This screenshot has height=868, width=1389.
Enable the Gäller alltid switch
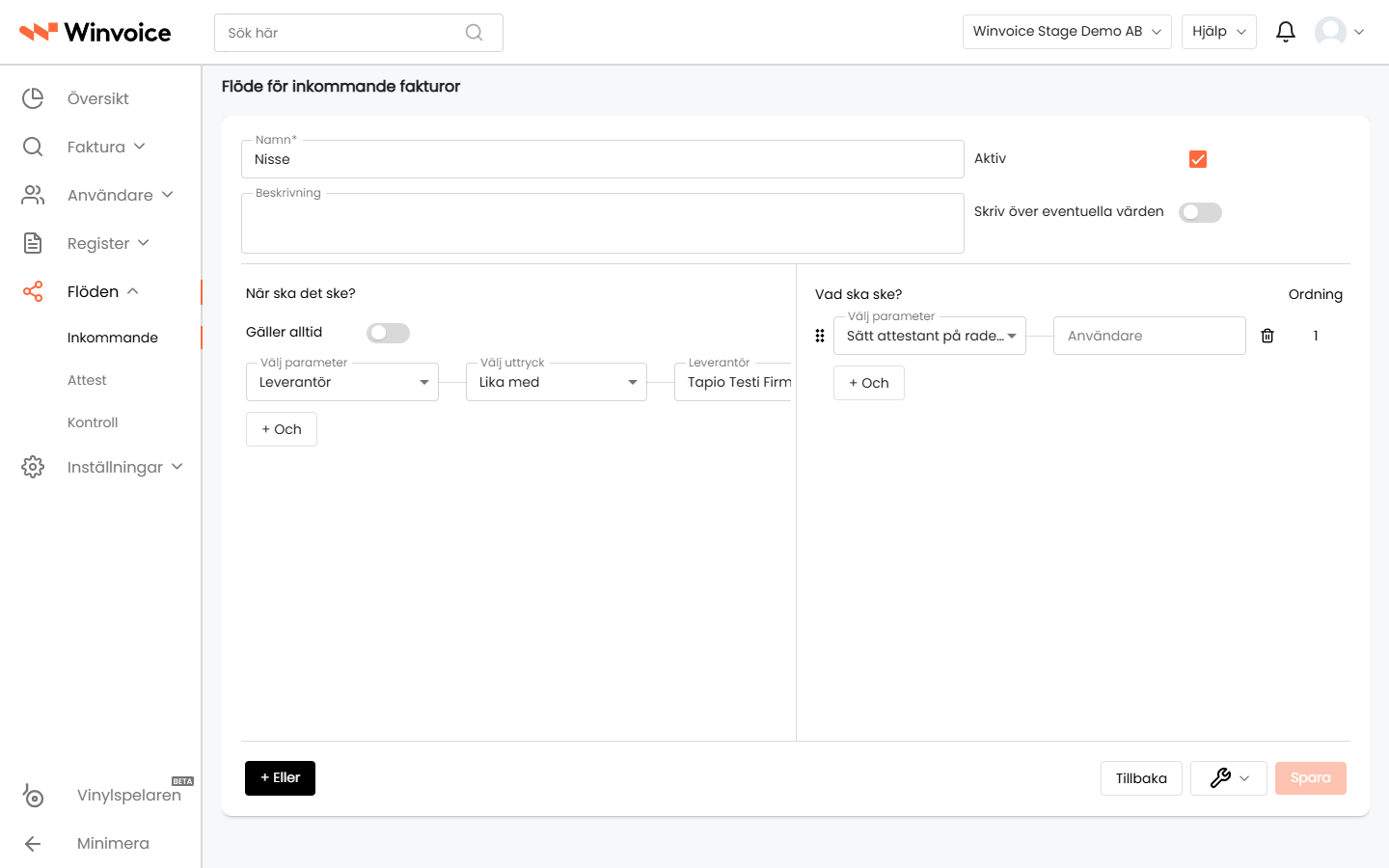[388, 333]
